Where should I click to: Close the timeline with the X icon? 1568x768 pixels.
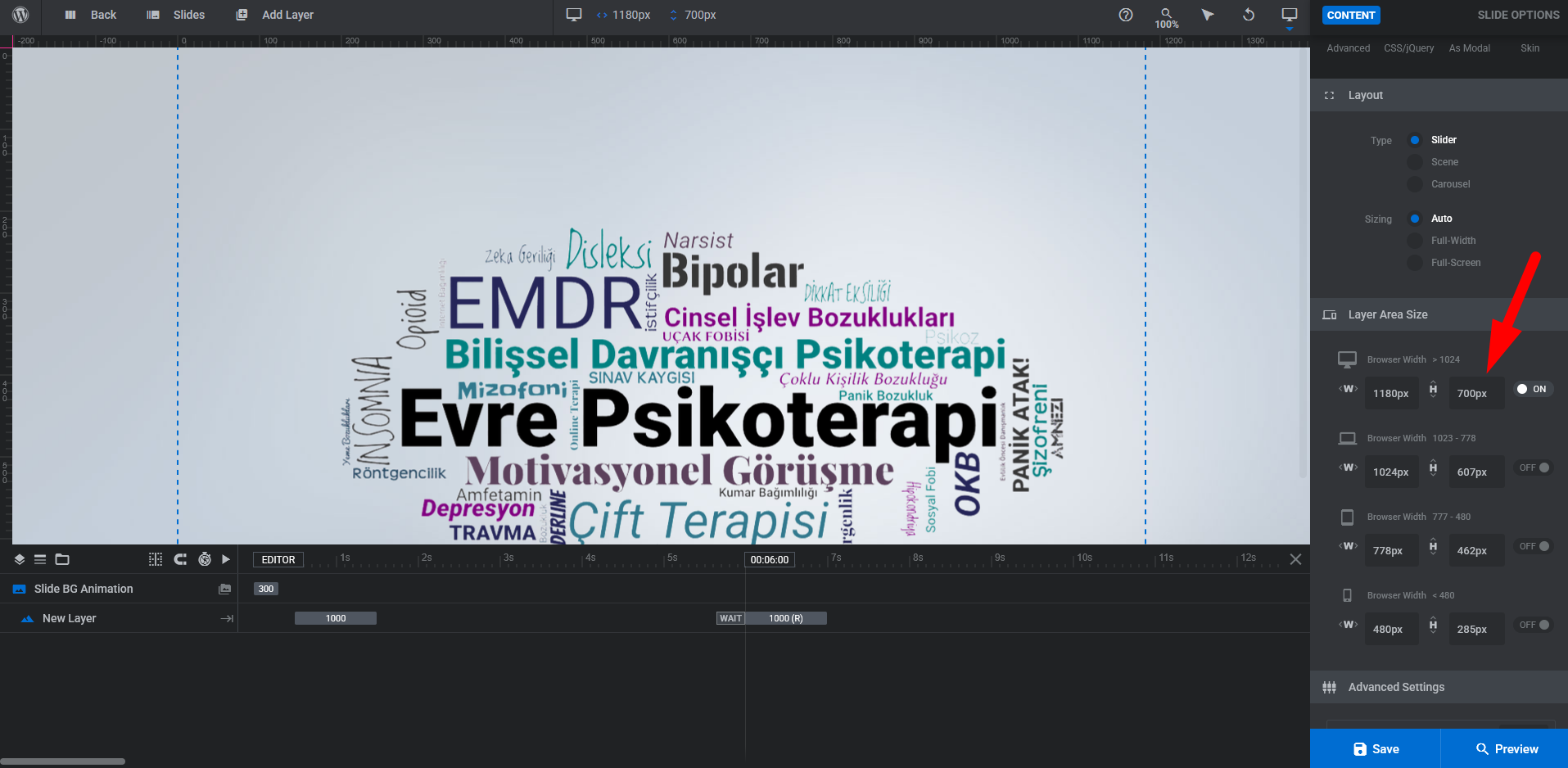[1295, 559]
